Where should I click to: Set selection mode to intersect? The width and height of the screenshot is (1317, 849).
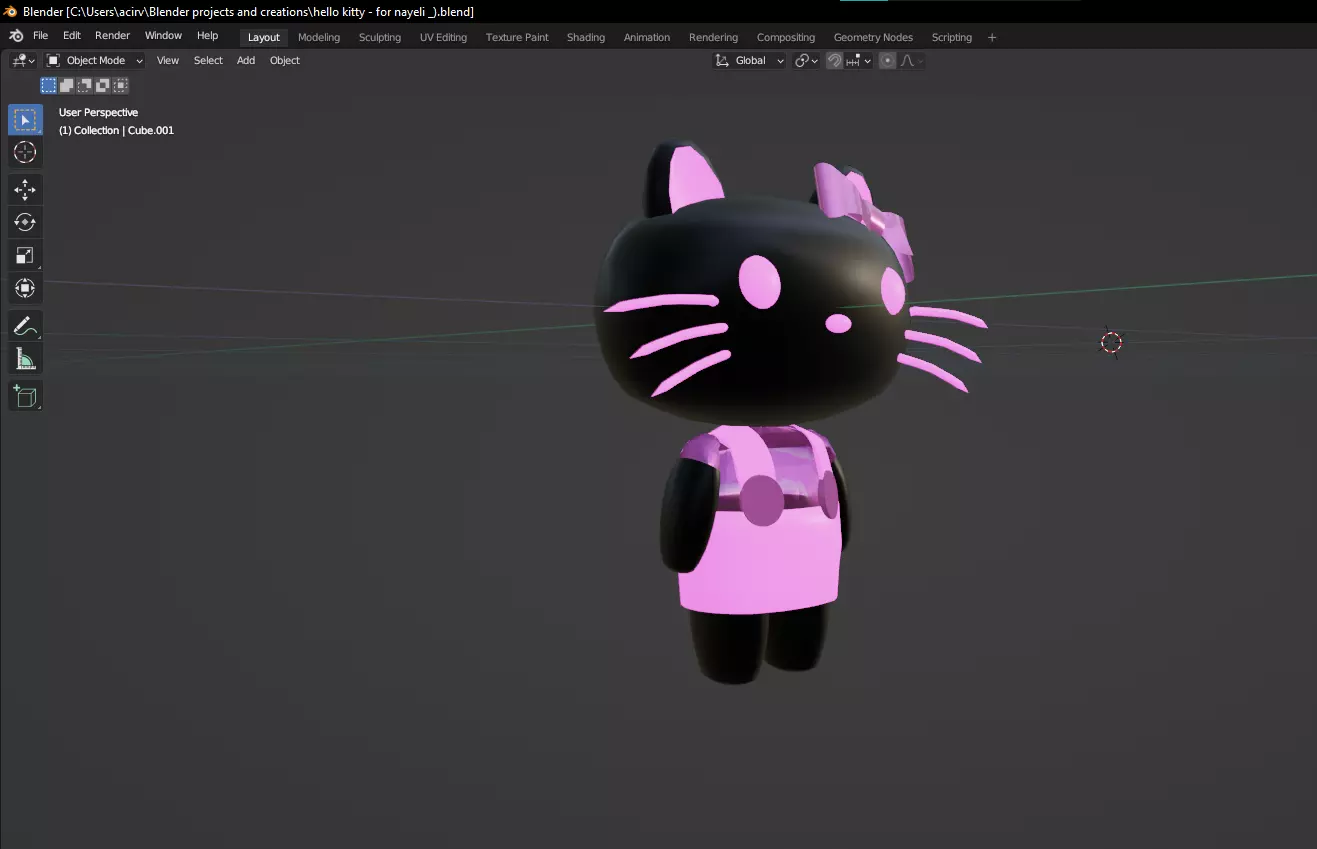coord(120,86)
